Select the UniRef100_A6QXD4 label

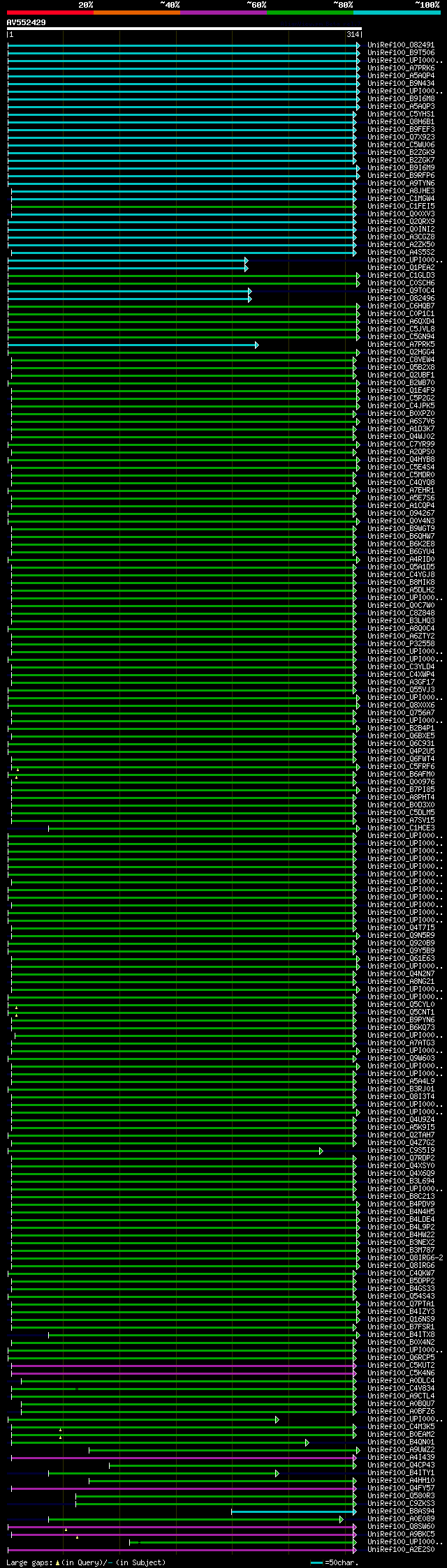(x=401, y=322)
